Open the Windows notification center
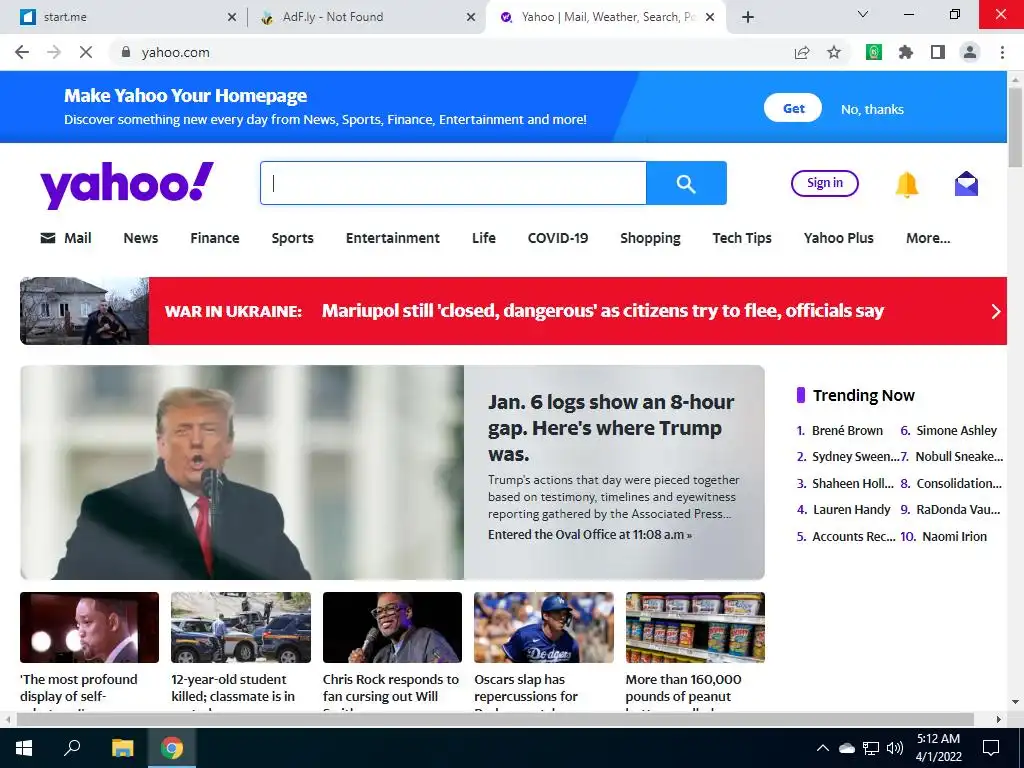 (x=991, y=748)
